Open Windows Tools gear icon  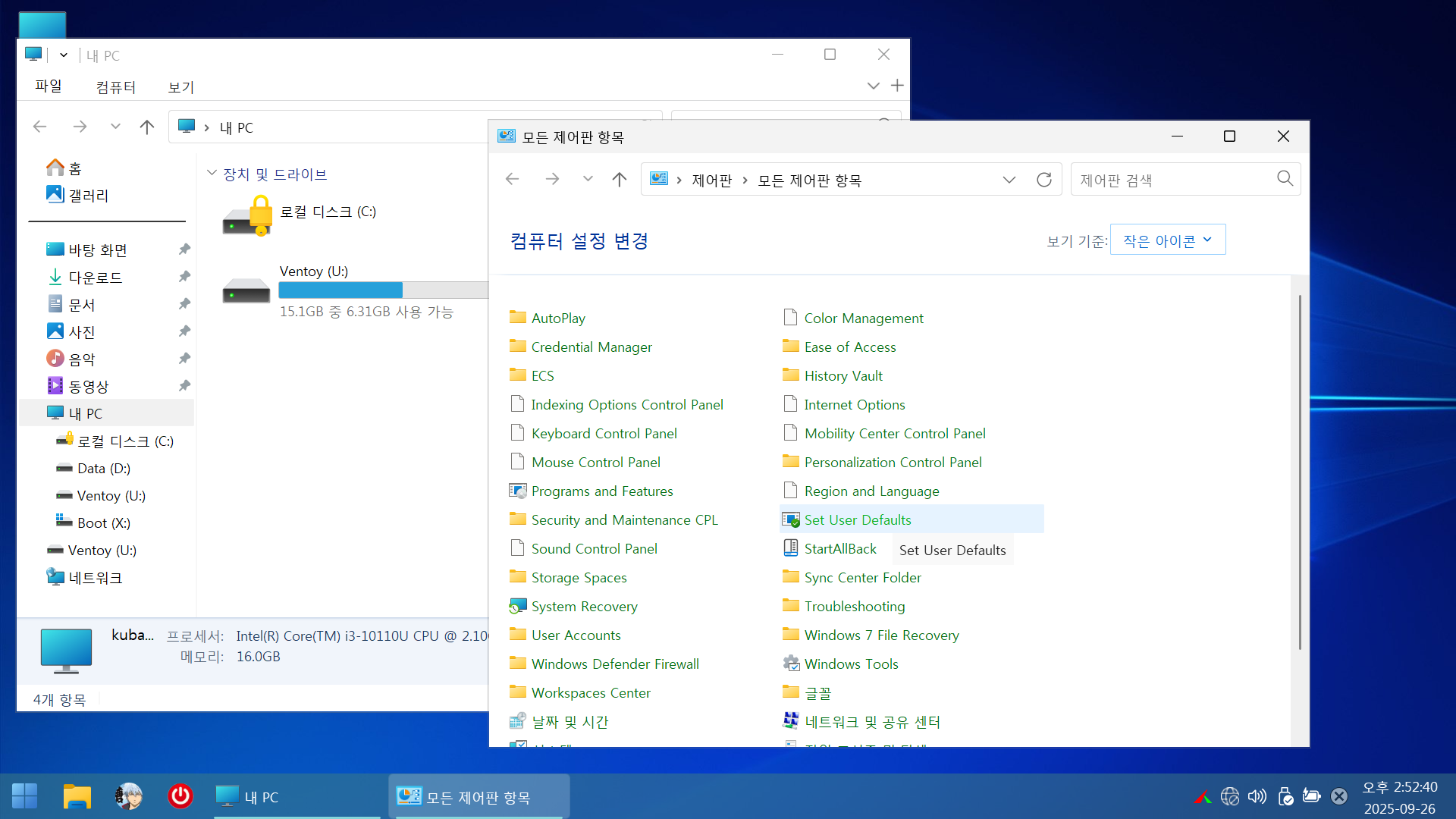click(x=791, y=664)
